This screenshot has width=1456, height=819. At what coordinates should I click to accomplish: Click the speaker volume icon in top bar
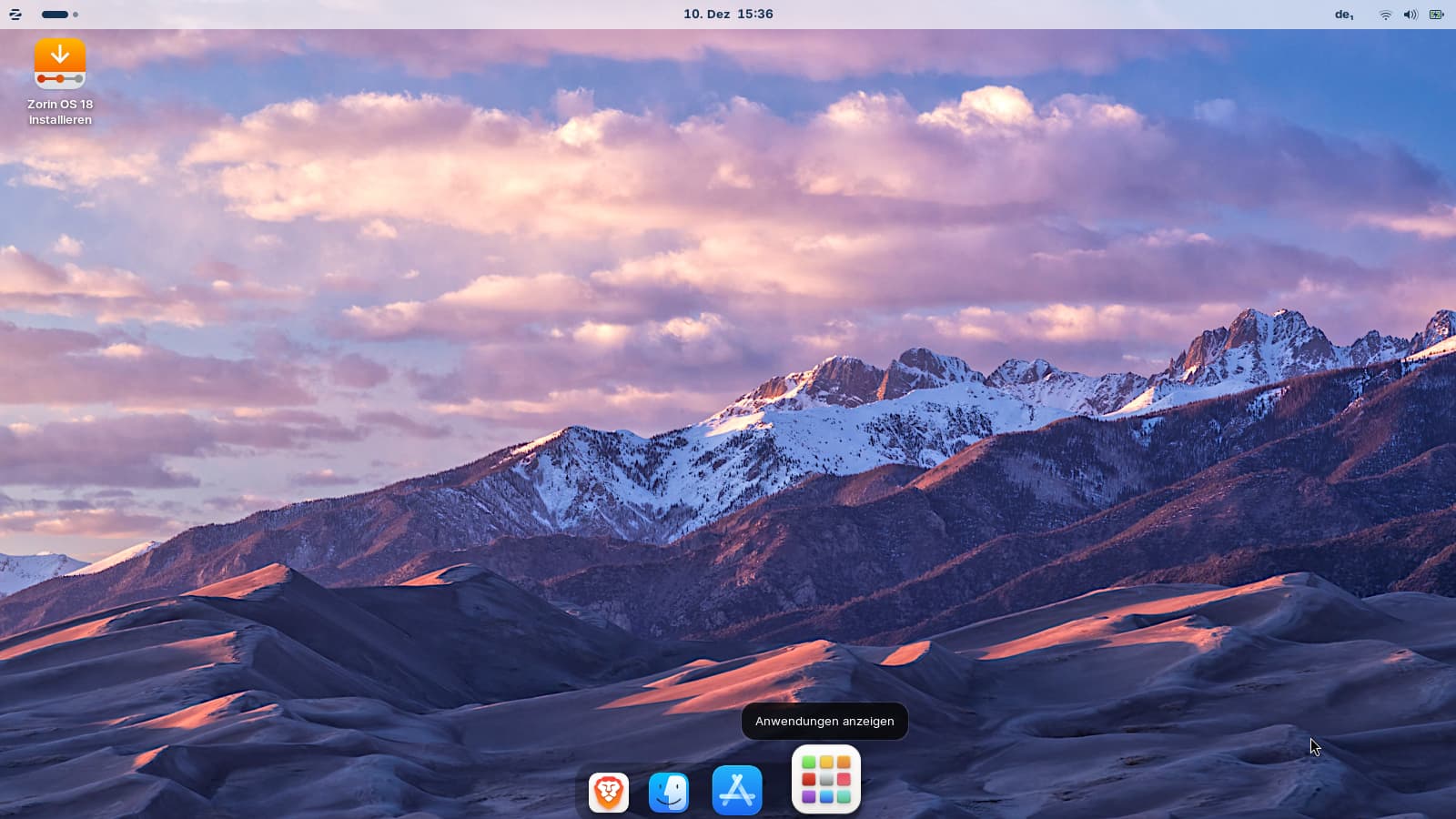click(1410, 15)
